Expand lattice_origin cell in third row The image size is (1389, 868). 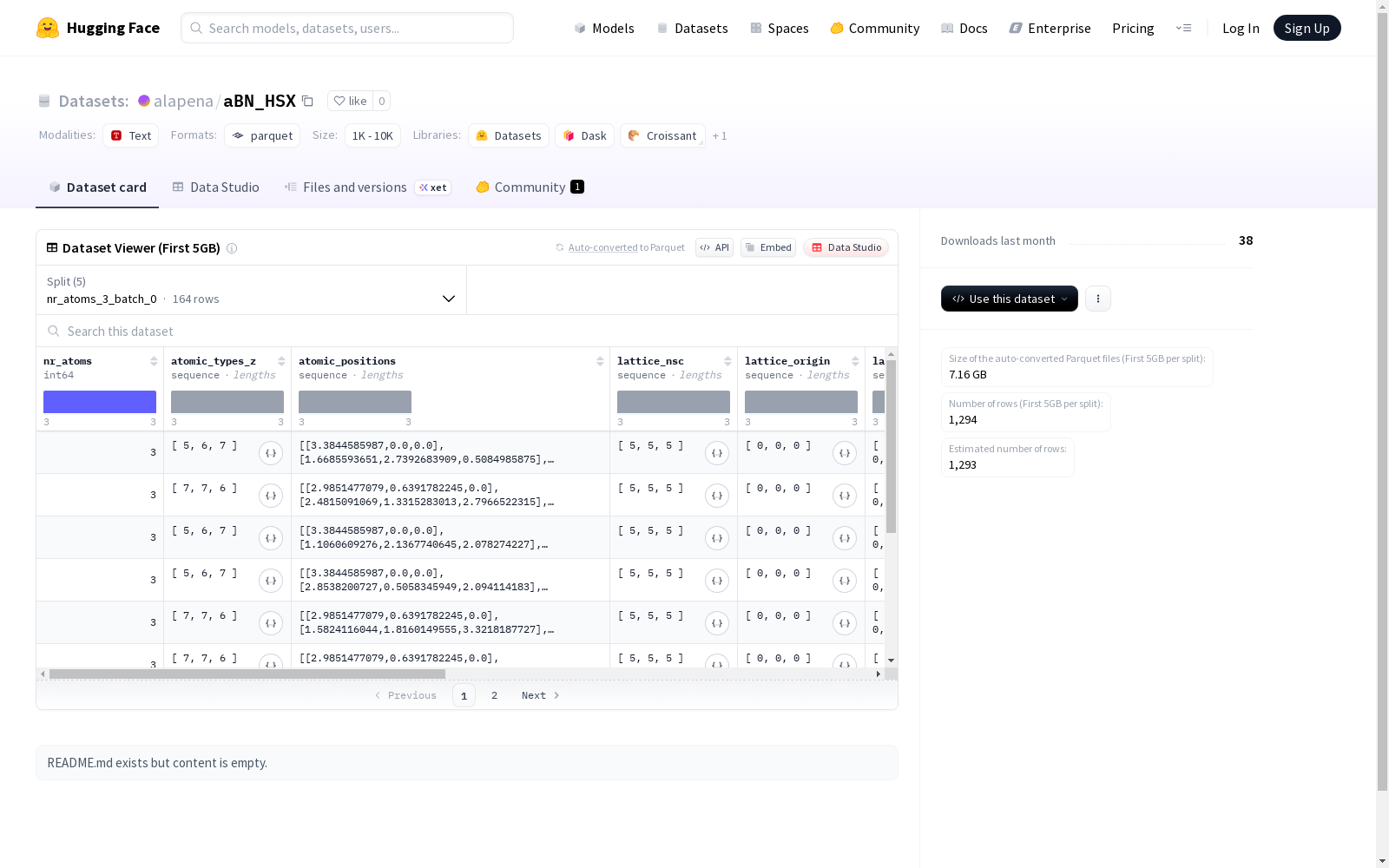845,538
